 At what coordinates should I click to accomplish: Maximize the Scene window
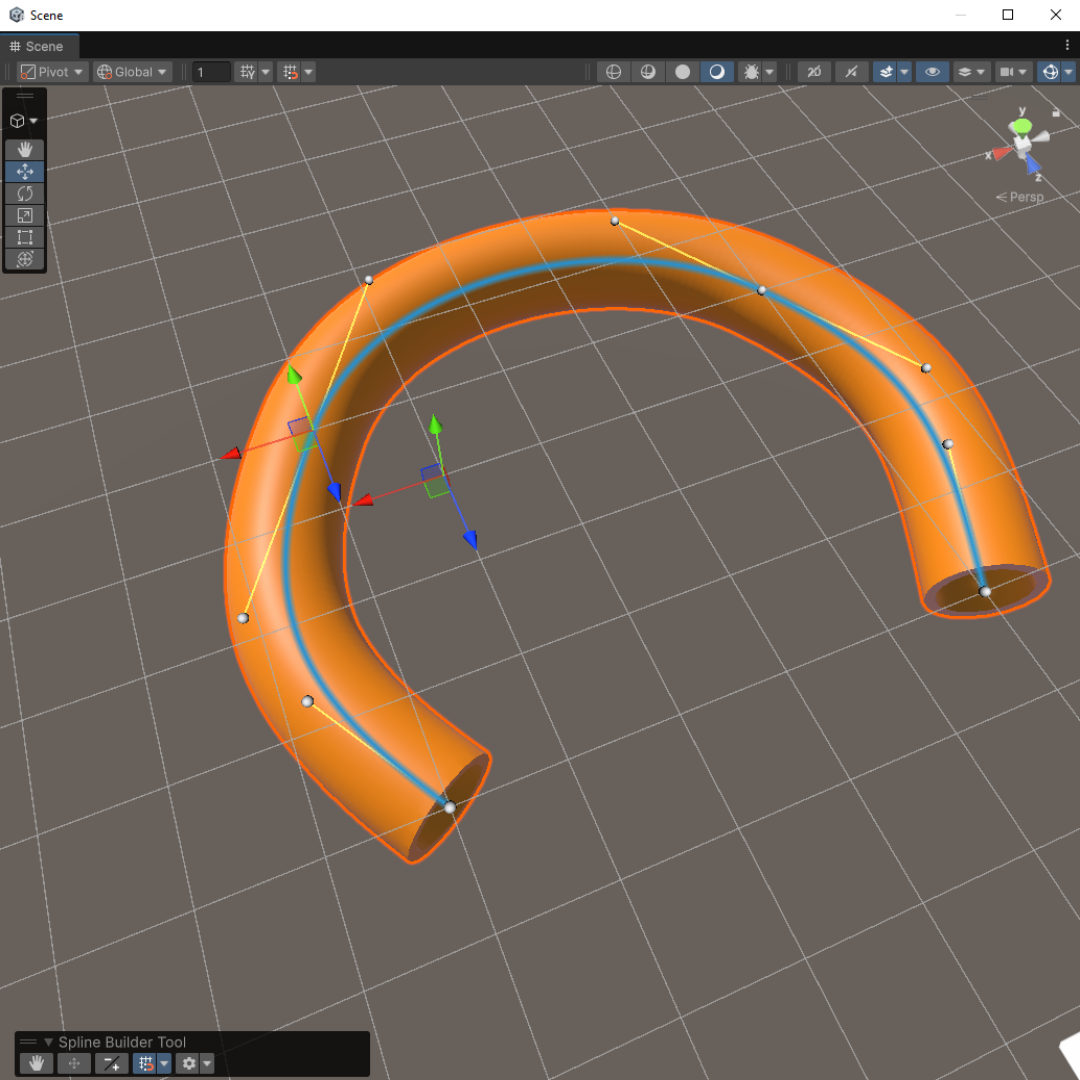[1007, 14]
